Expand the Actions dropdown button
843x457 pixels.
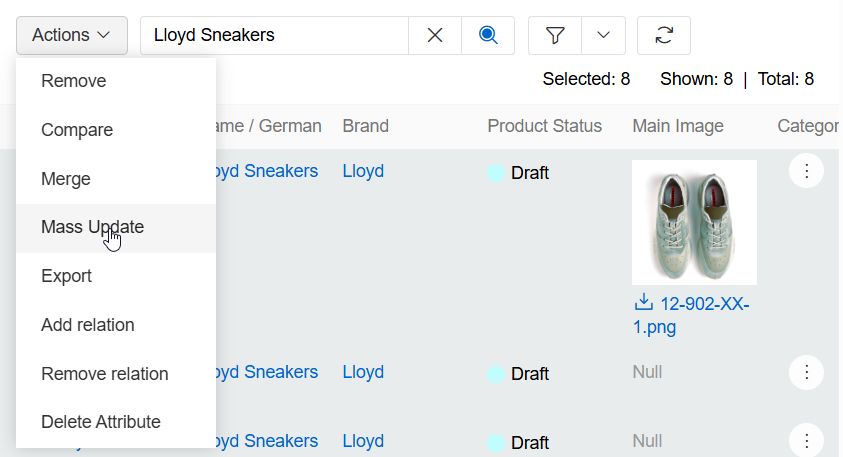71,35
